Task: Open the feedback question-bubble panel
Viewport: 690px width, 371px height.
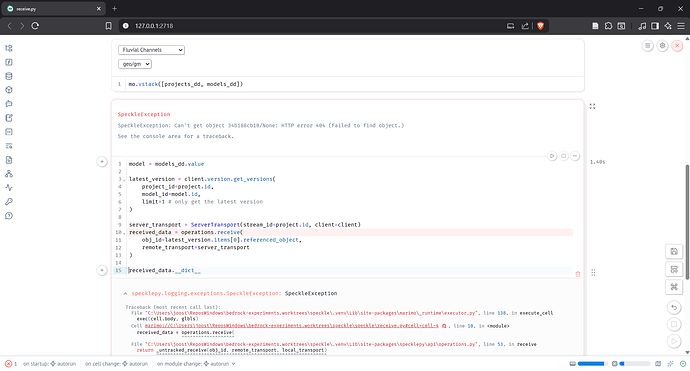Action: [x=9, y=216]
